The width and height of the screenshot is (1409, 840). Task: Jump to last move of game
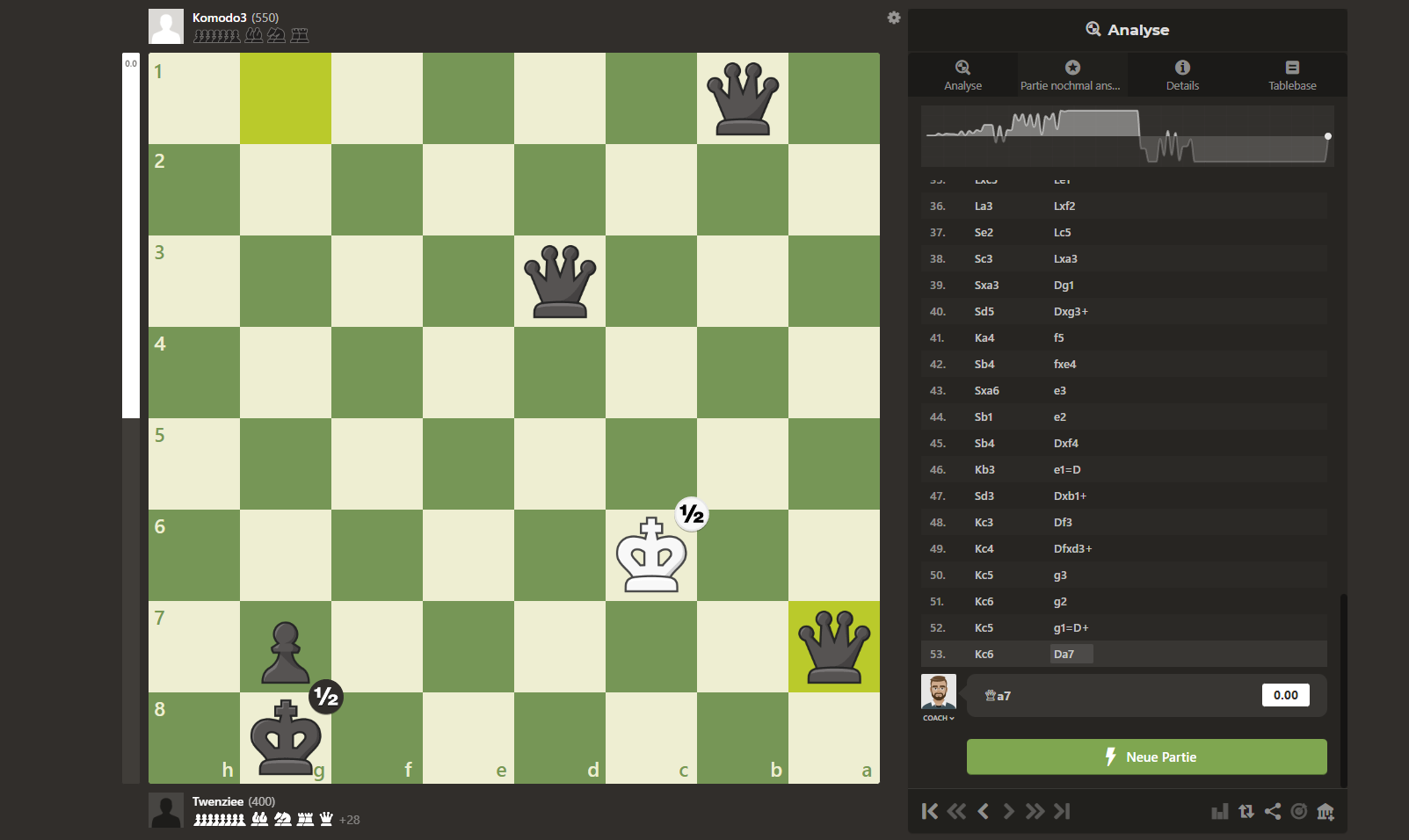[1062, 811]
